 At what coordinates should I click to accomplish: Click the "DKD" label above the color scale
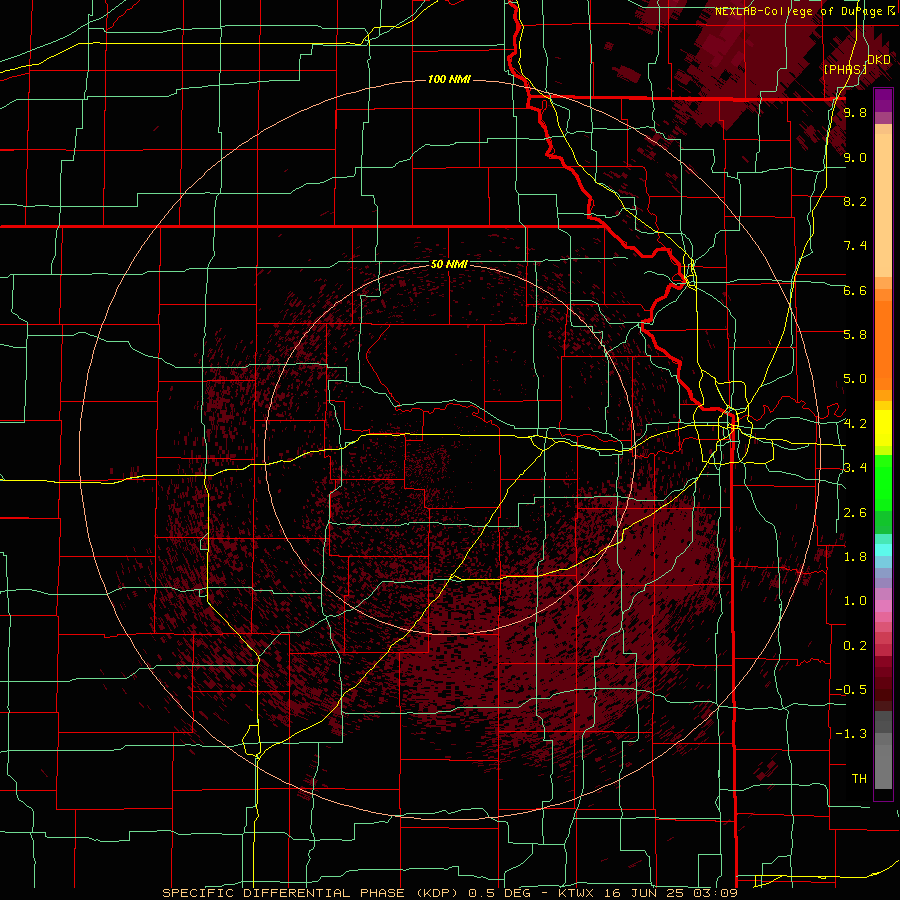[879, 60]
